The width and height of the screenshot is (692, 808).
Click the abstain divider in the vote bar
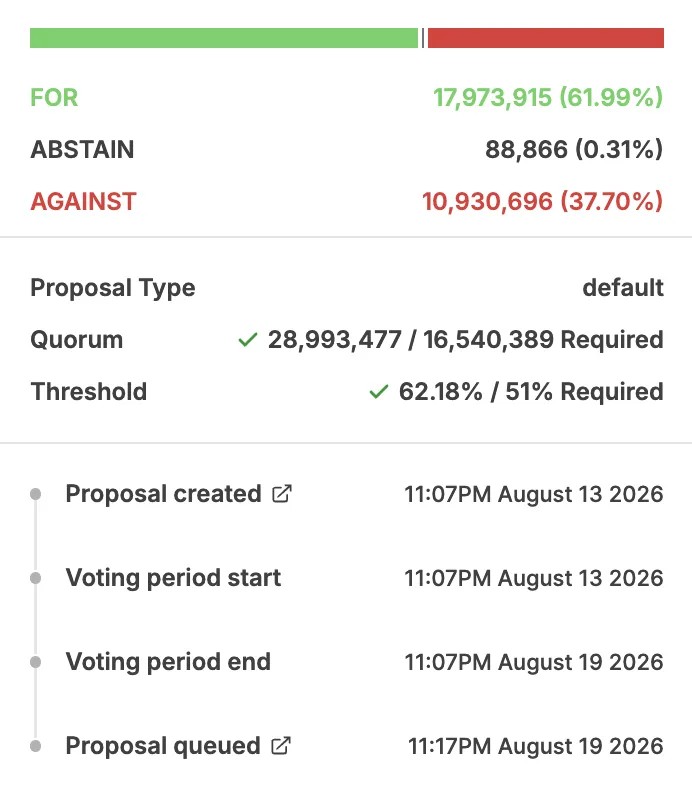click(x=423, y=38)
